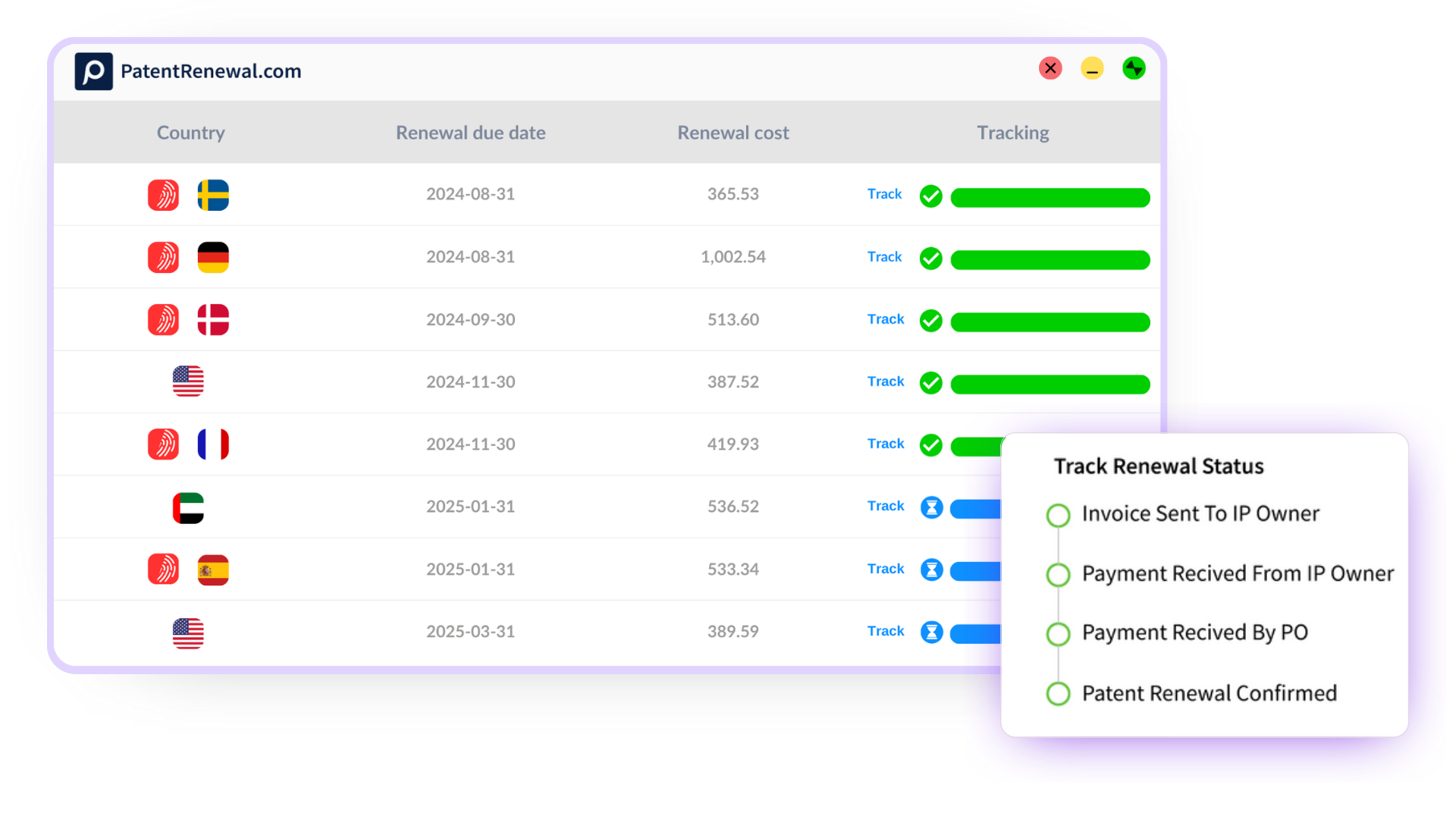Select the Patent Renewal Confirmed status circle
The image size is (1456, 819).
[1059, 693]
